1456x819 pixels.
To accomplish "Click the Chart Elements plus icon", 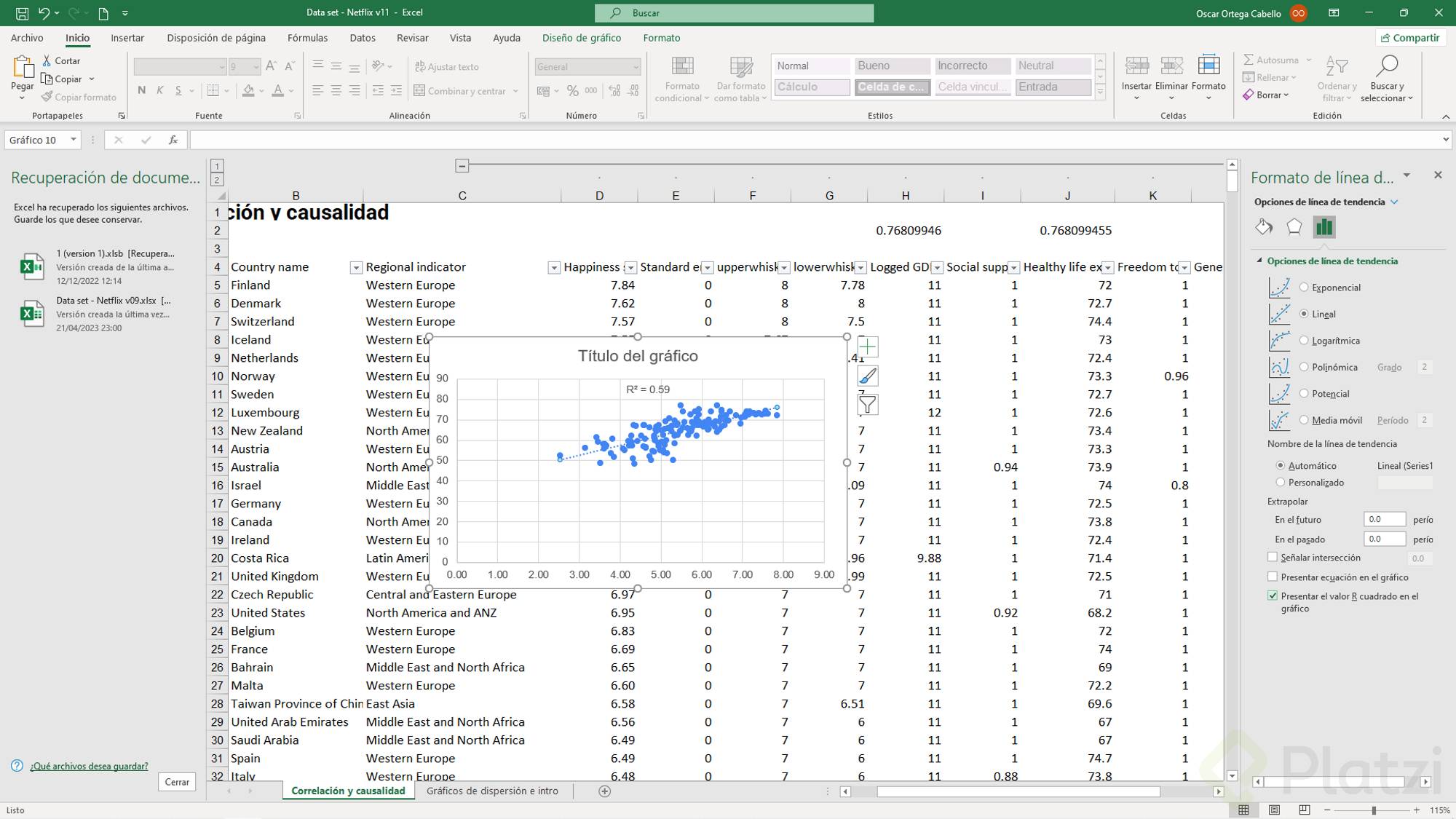I will (x=867, y=347).
